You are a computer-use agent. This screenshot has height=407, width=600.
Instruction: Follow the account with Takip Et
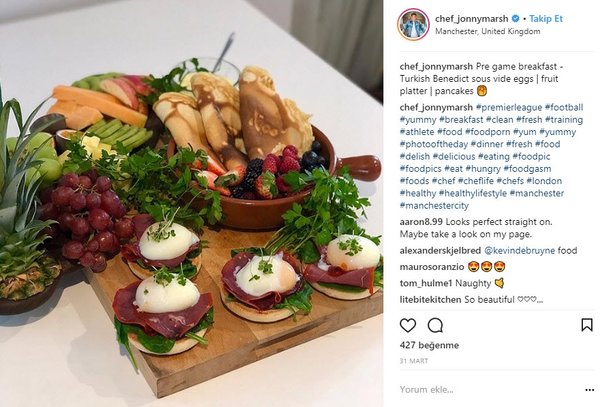(x=546, y=18)
